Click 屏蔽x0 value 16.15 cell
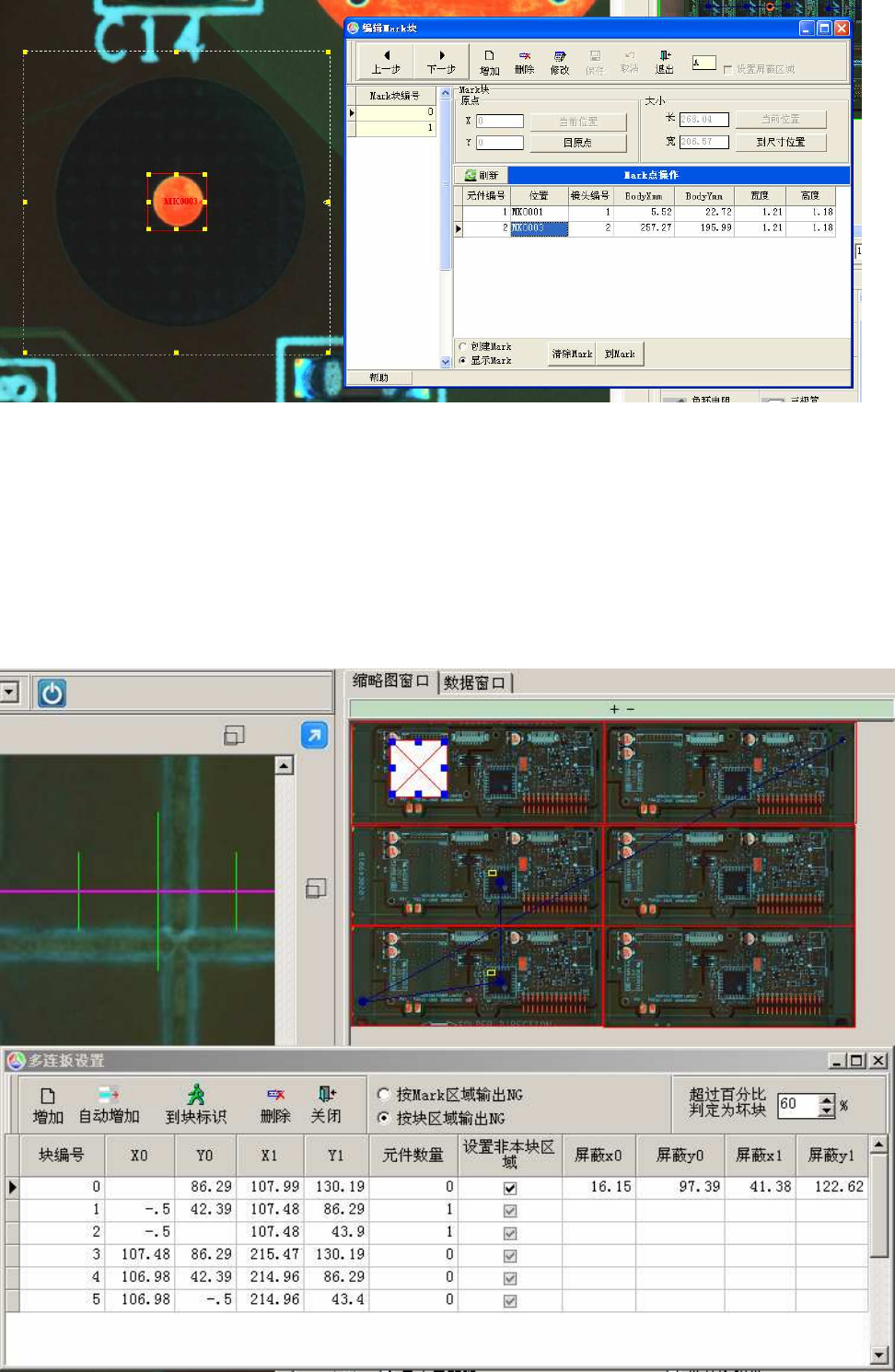The image size is (895, 1372). point(599,1187)
